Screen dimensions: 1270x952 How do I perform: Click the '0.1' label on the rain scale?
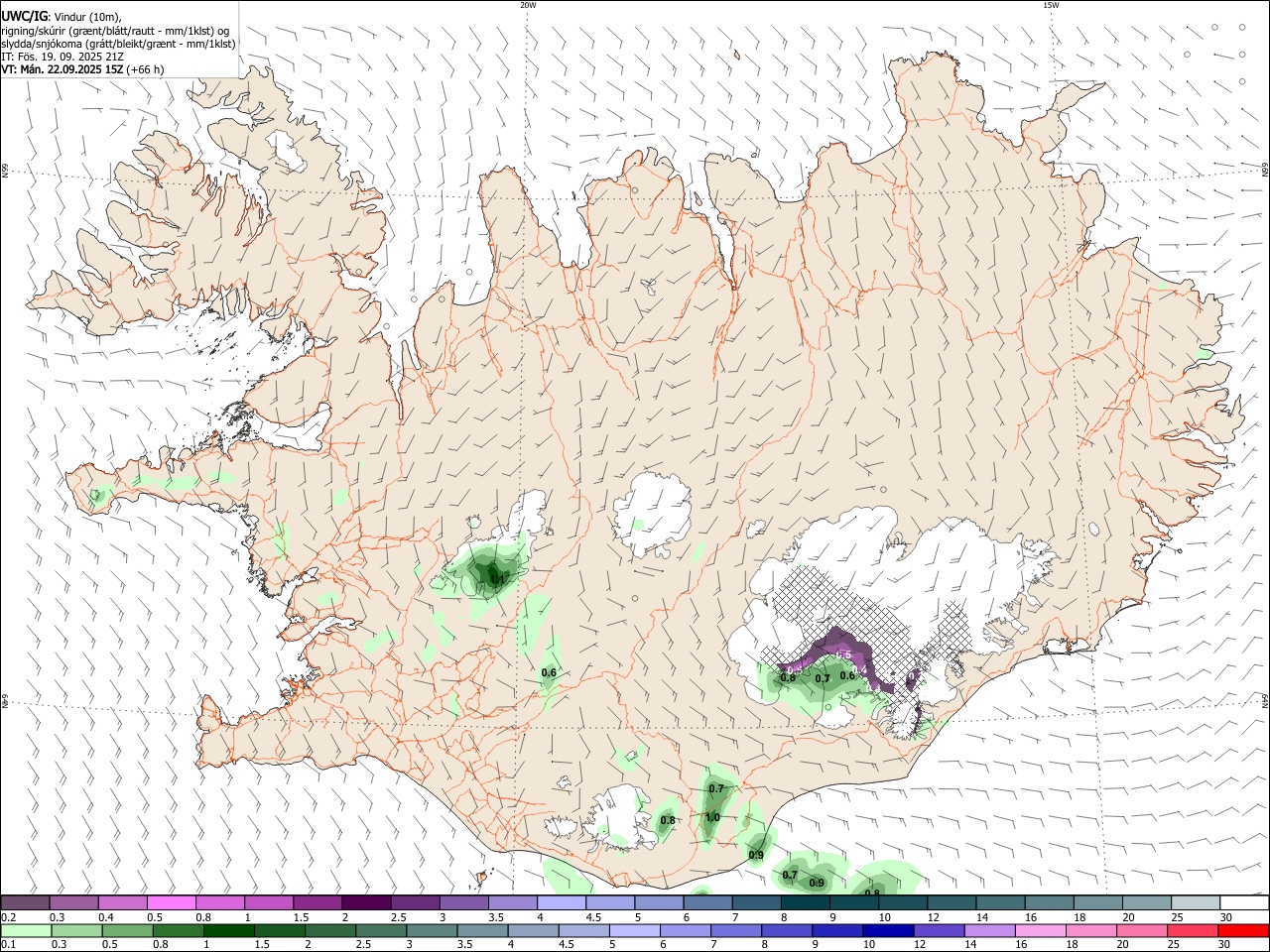click(x=8, y=945)
